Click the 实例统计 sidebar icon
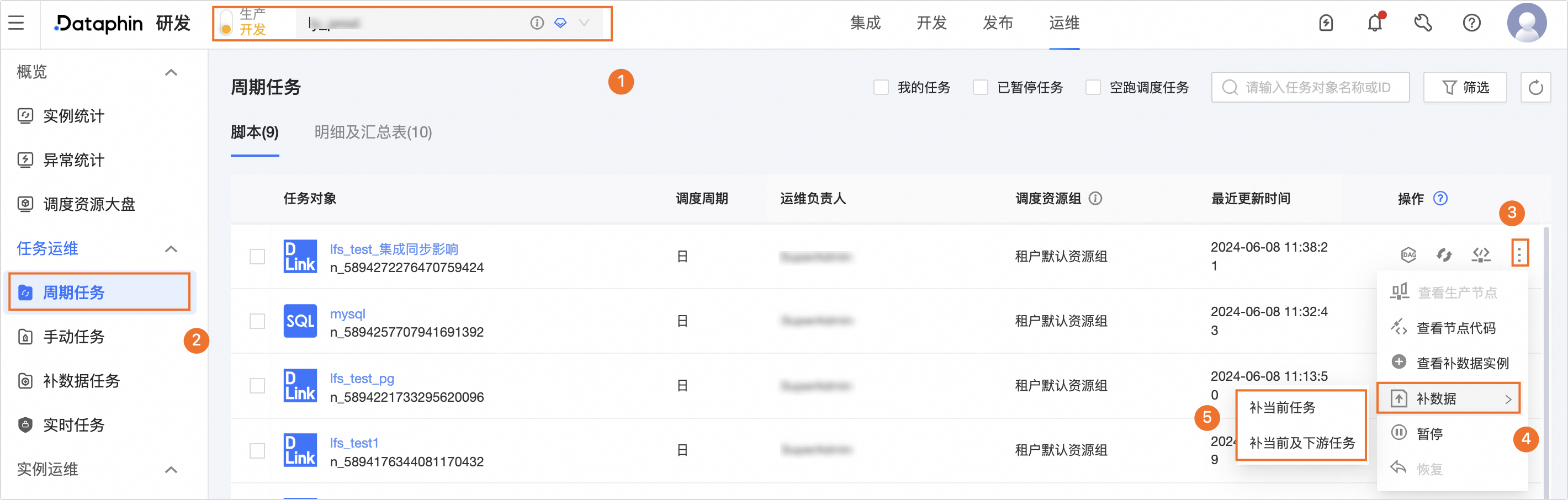1568x500 pixels. click(25, 115)
